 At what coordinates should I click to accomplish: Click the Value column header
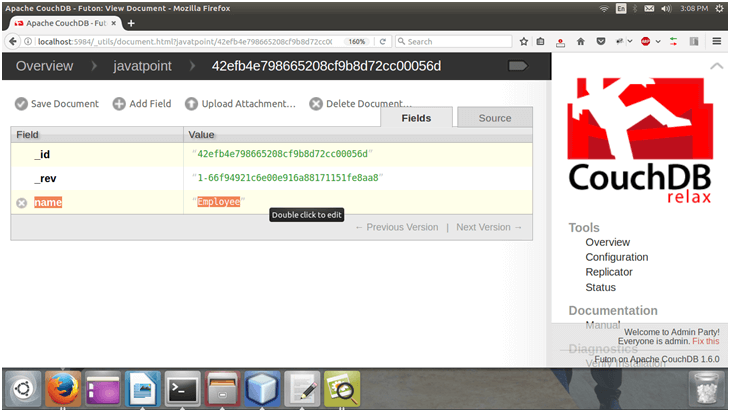[x=358, y=135]
